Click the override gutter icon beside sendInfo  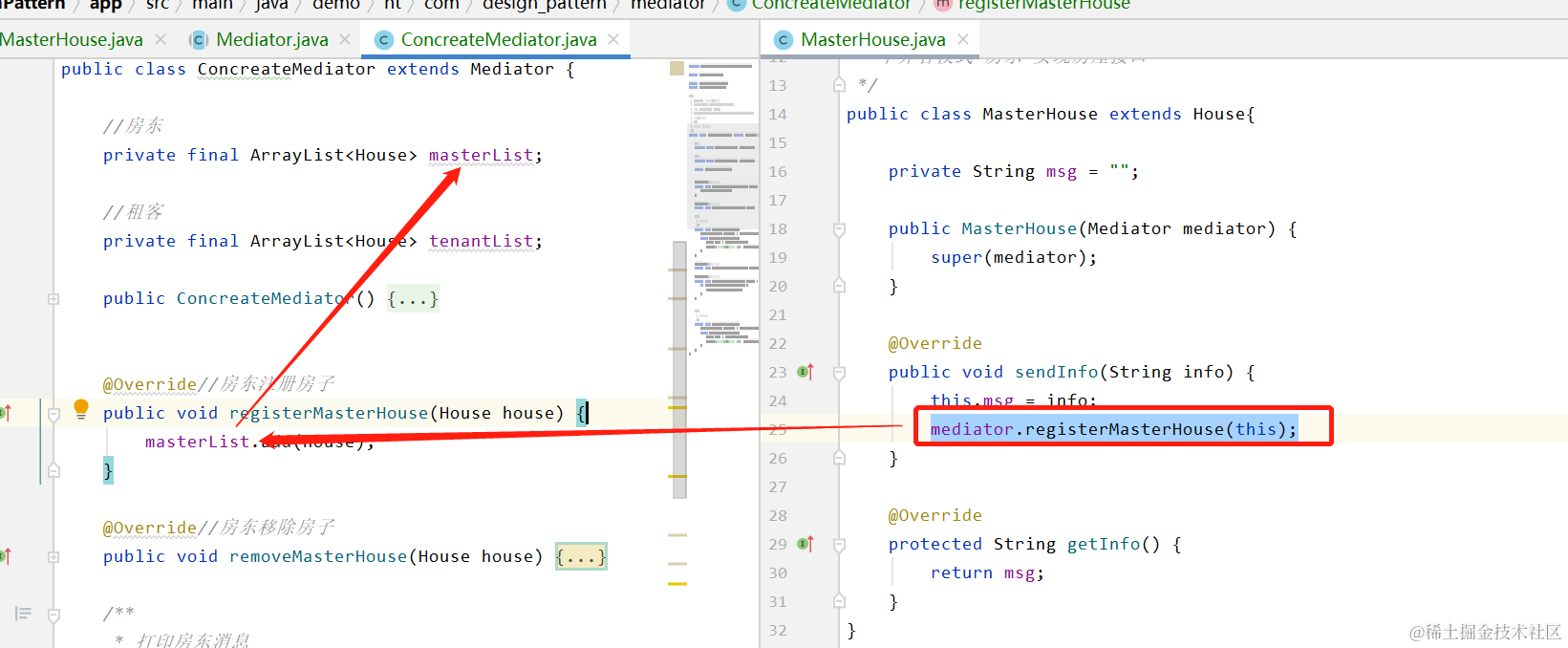(805, 372)
